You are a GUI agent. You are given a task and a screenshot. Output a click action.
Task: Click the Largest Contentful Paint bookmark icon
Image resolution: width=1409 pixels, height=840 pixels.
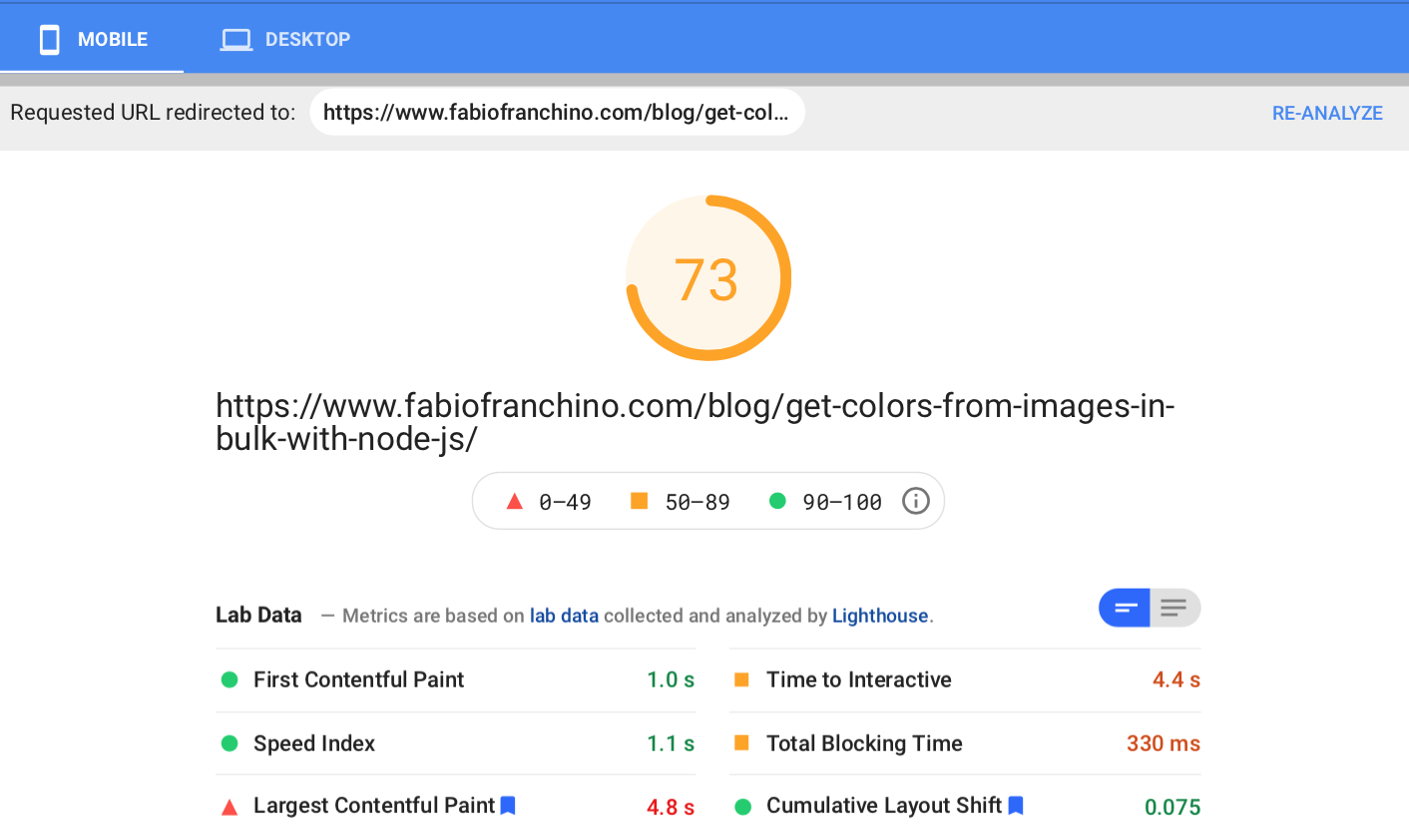(508, 805)
